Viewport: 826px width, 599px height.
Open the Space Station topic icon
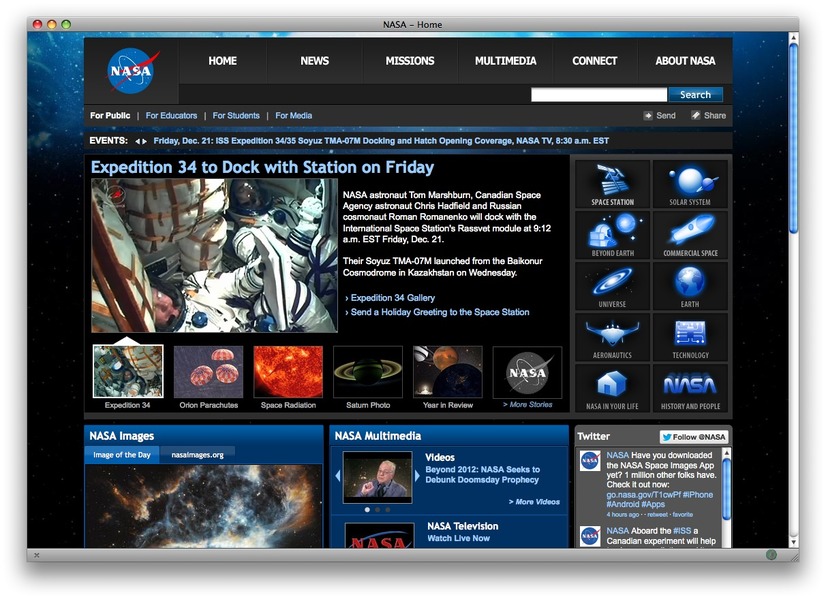pos(612,184)
